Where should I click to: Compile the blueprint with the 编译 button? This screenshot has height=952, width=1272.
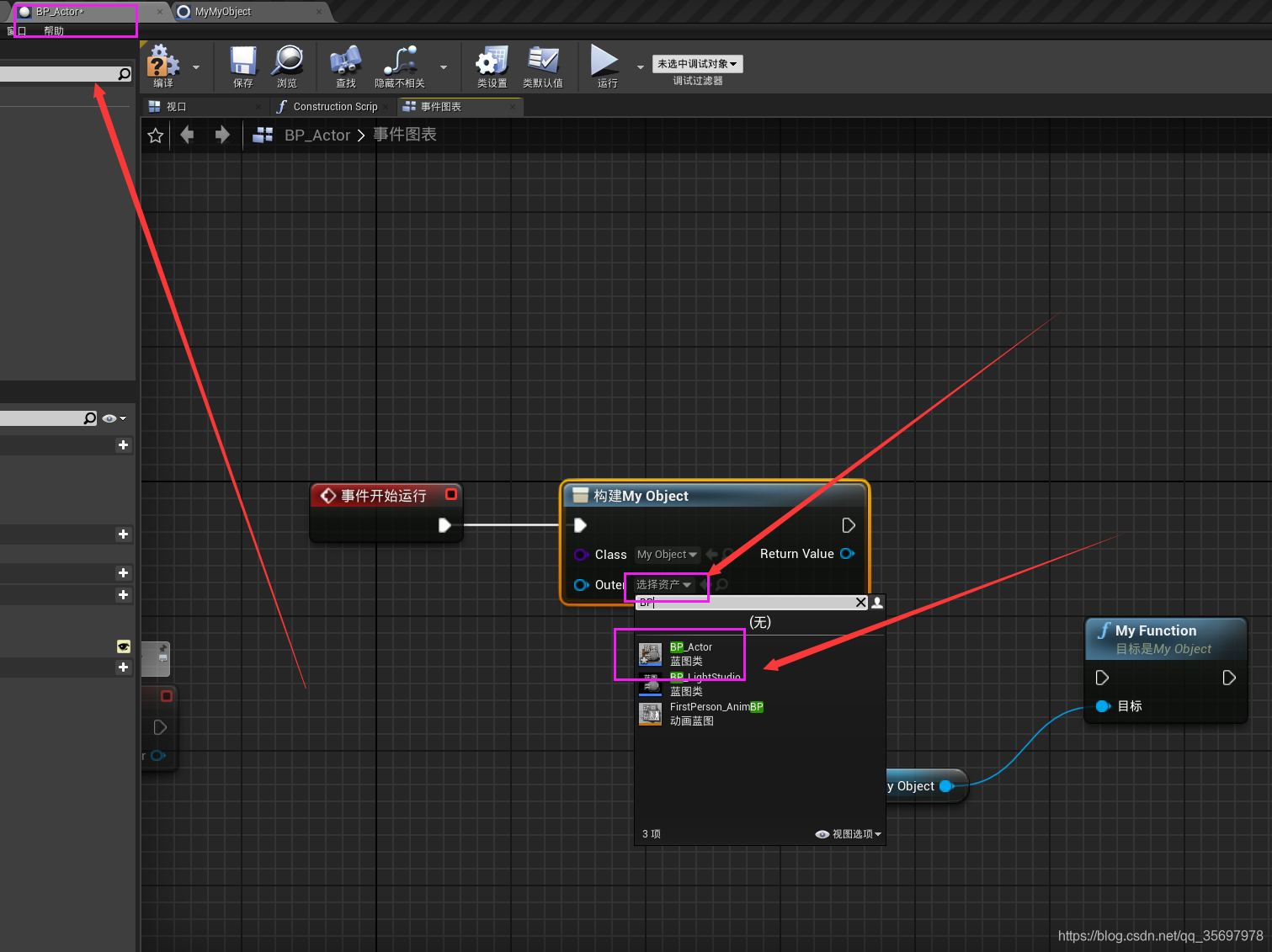(x=163, y=66)
